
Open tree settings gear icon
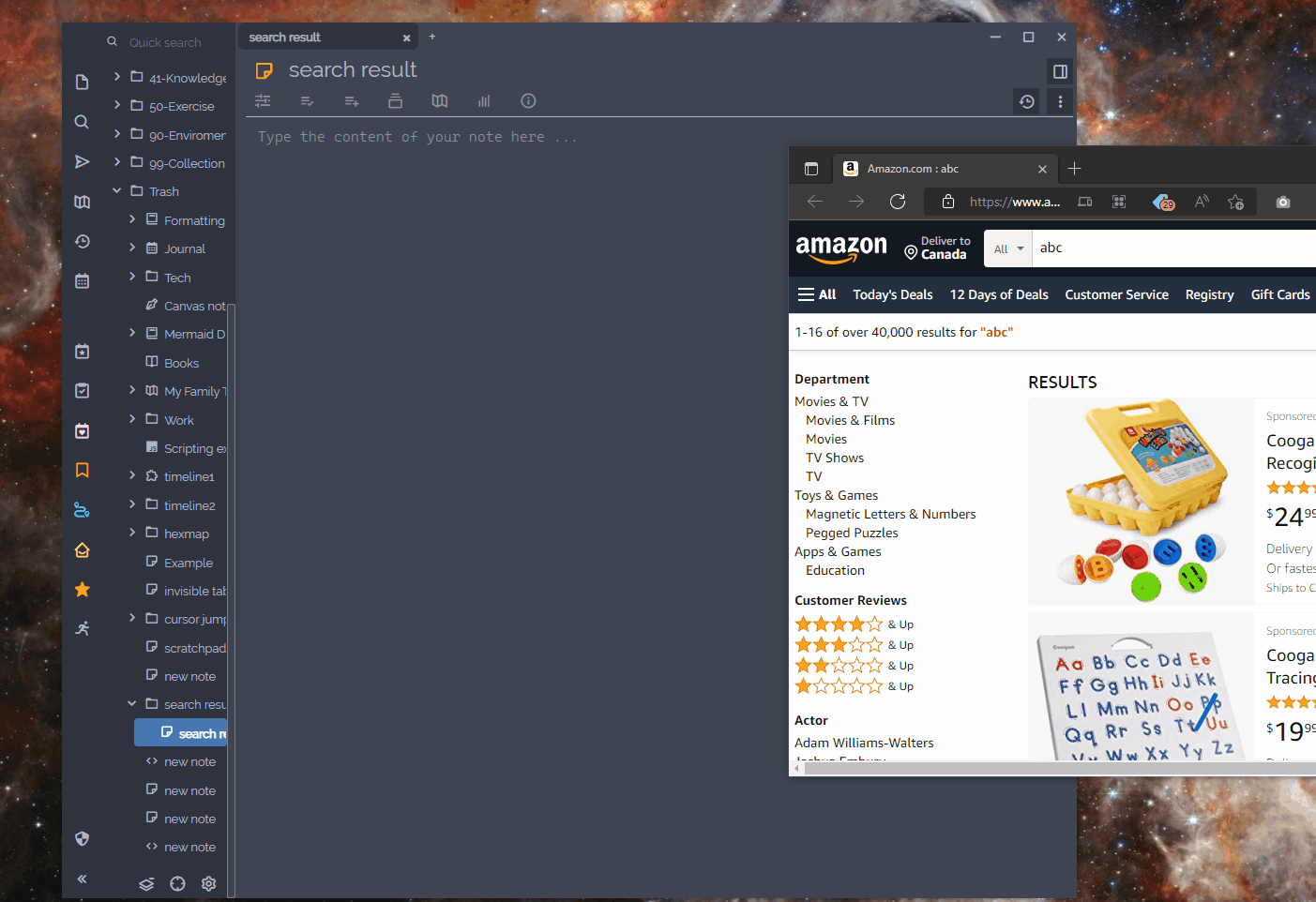208,883
